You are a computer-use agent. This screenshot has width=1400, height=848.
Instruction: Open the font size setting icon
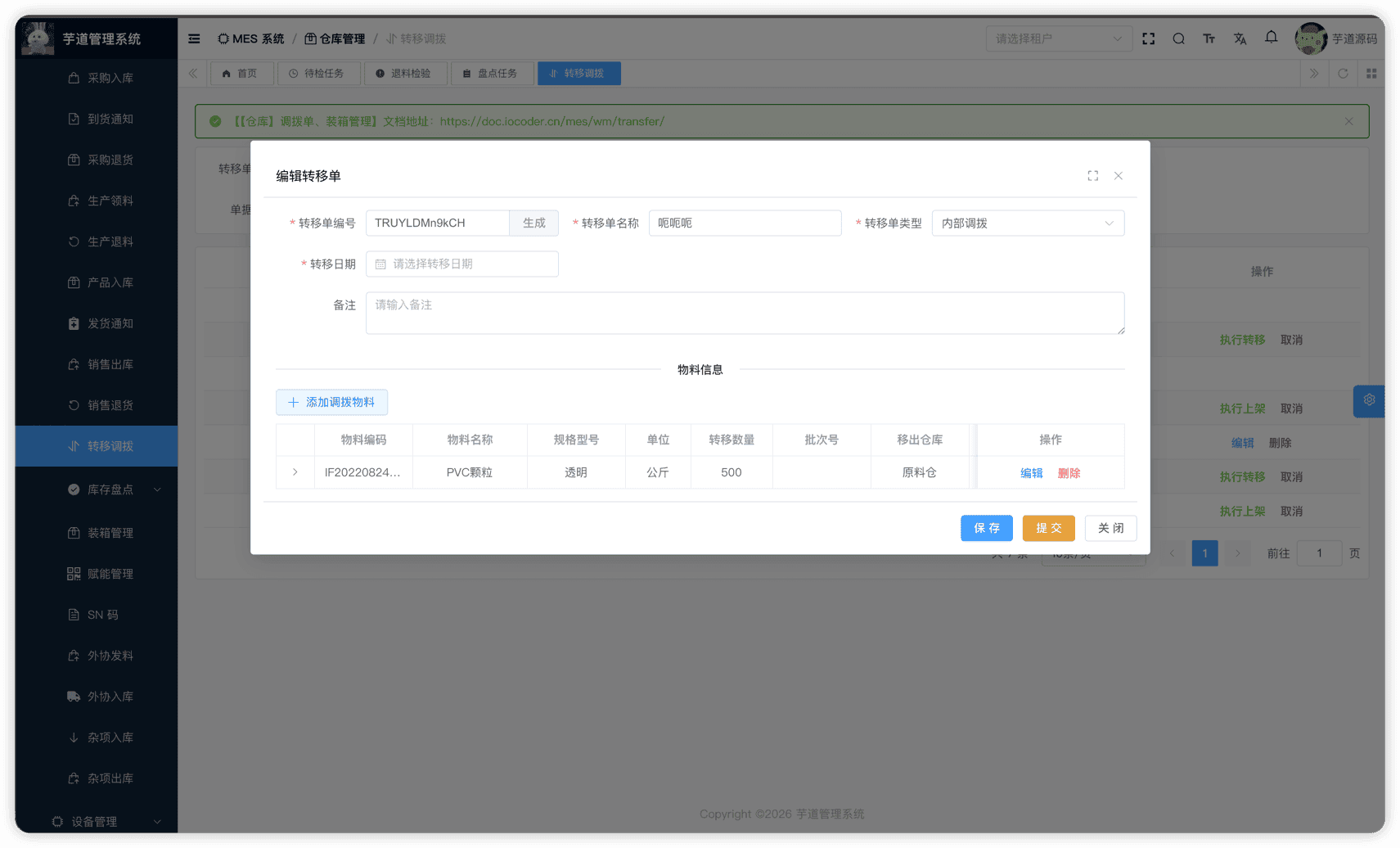coord(1209,38)
